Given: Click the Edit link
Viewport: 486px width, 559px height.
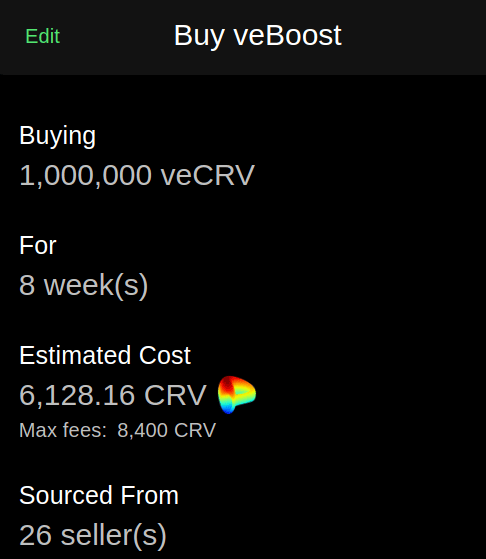Looking at the screenshot, I should click(42, 36).
